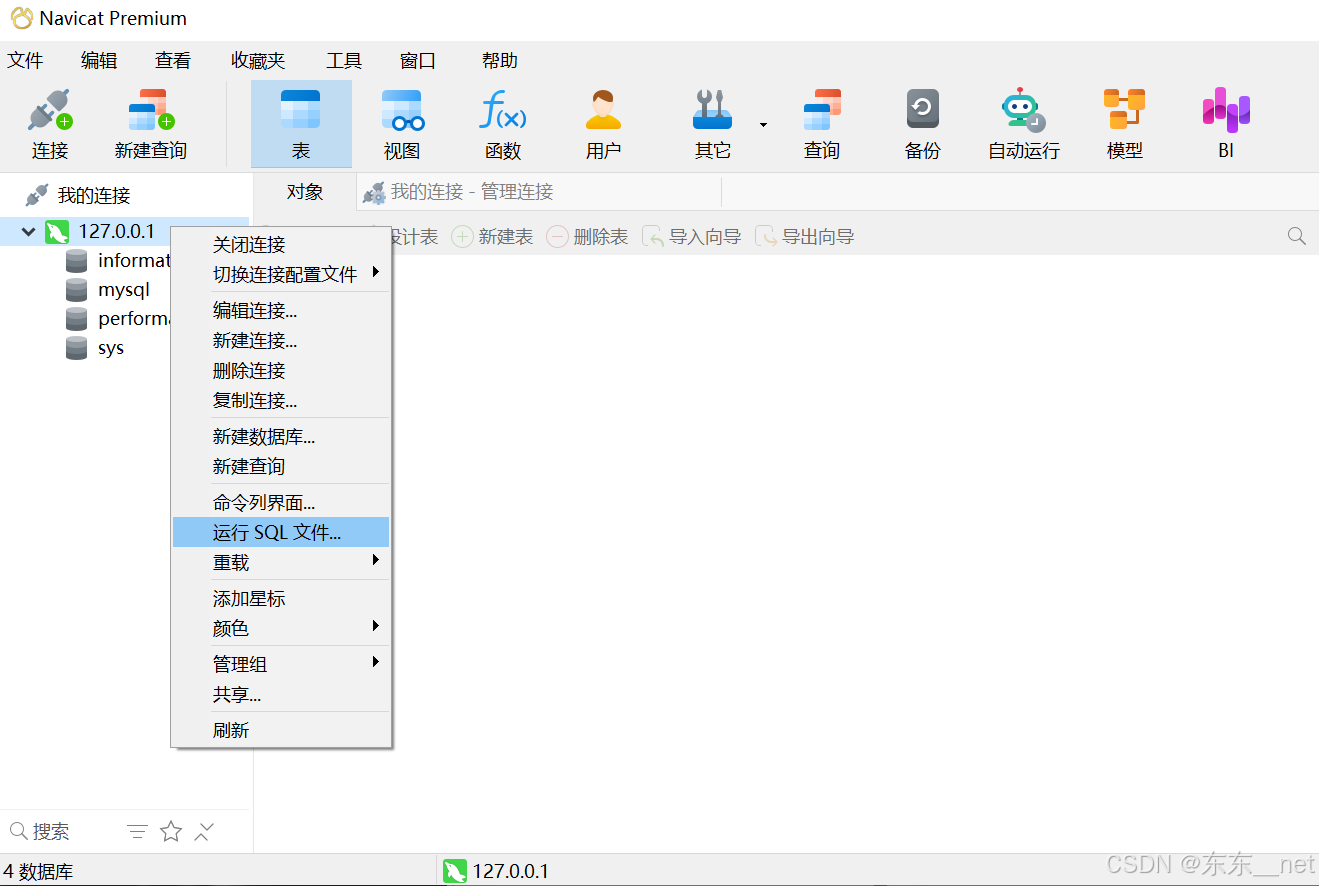Screen dimensions: 1319x886
Task: Choose 刷新 (Refresh) from context menu
Action: 281,731
